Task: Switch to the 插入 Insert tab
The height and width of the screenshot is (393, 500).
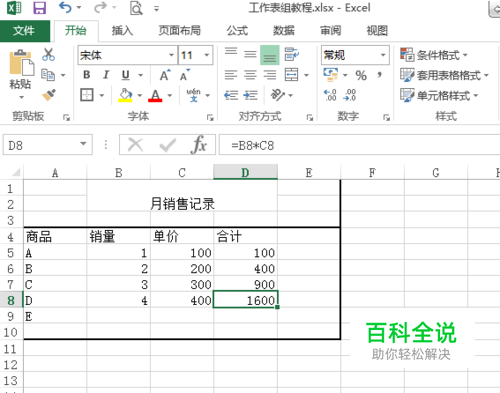Action: (x=122, y=31)
